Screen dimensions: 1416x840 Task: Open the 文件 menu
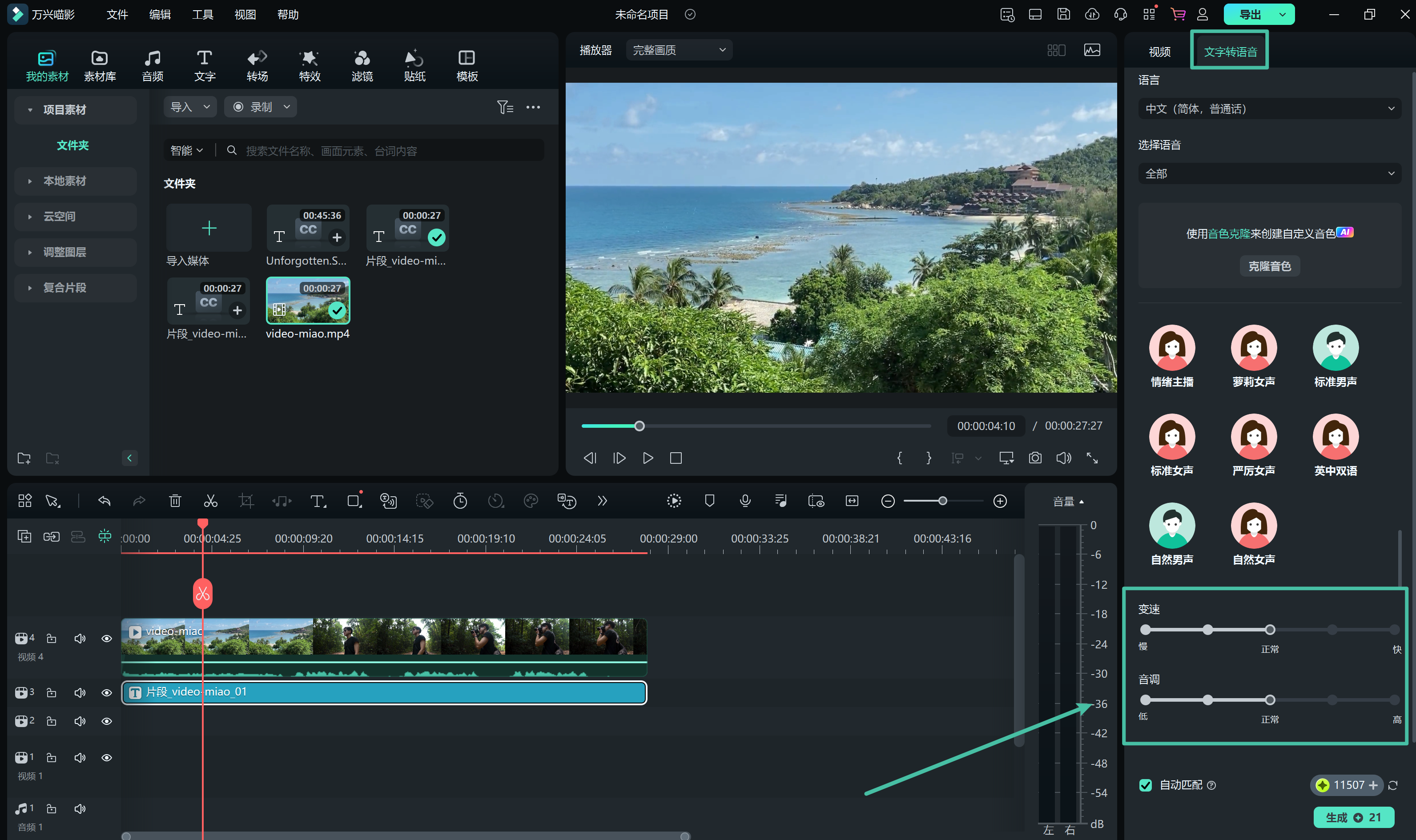[x=117, y=14]
